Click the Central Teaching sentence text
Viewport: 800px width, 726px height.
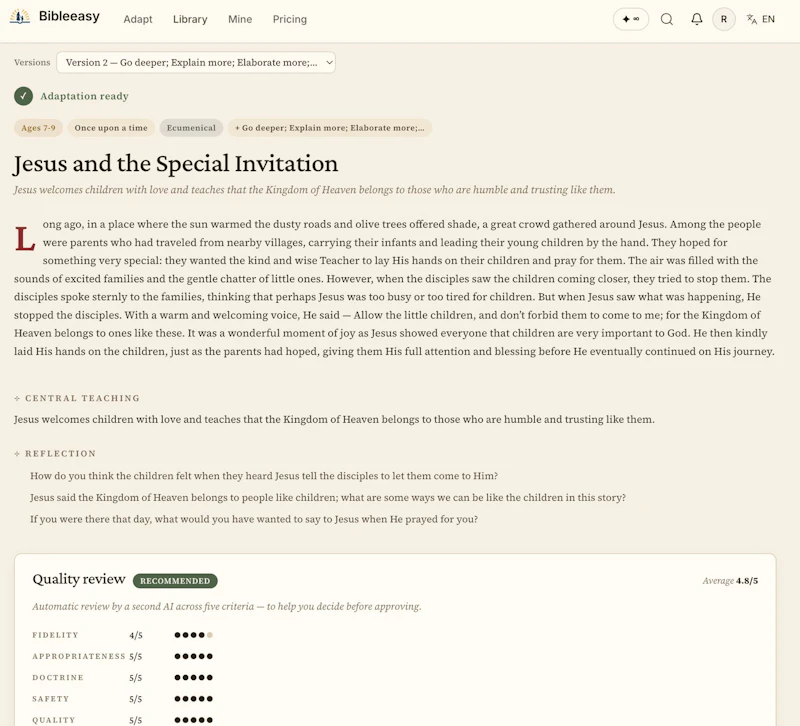(334, 419)
